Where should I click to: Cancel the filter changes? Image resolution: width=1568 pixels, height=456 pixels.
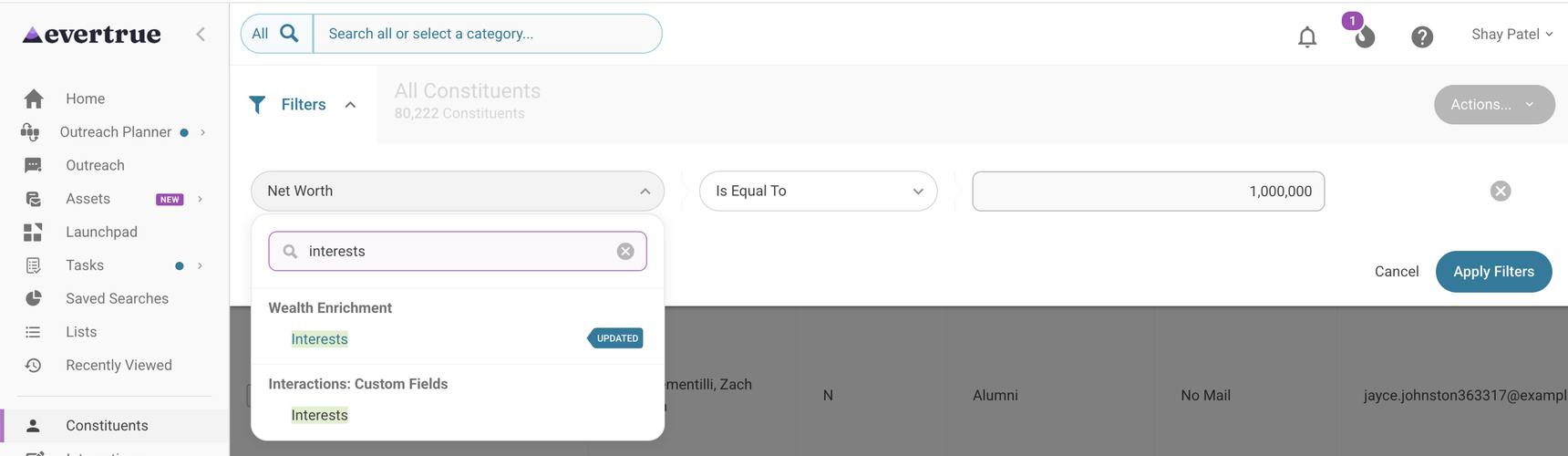tap(1397, 272)
